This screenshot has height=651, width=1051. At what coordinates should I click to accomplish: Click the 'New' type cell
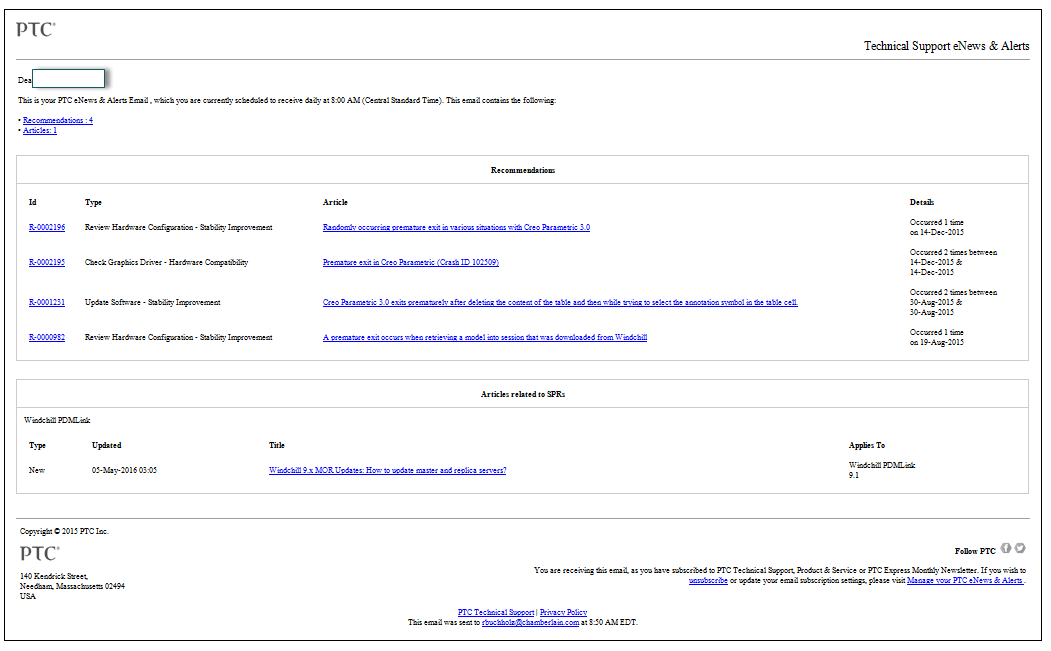click(x=37, y=470)
